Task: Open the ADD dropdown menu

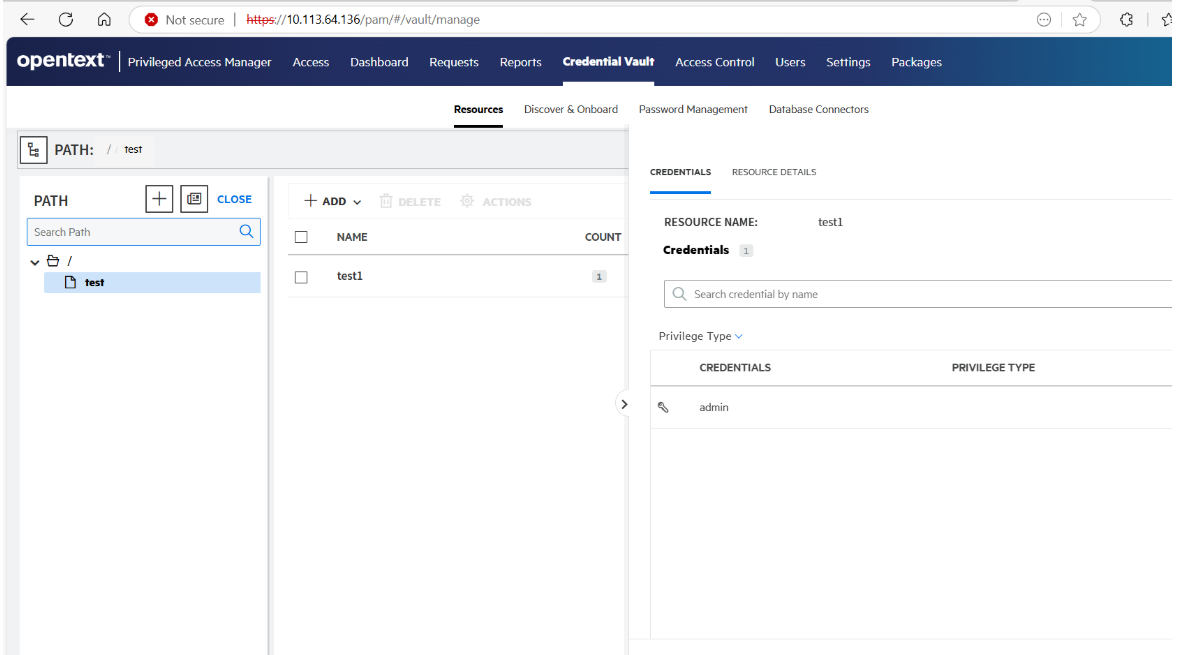Action: click(333, 201)
